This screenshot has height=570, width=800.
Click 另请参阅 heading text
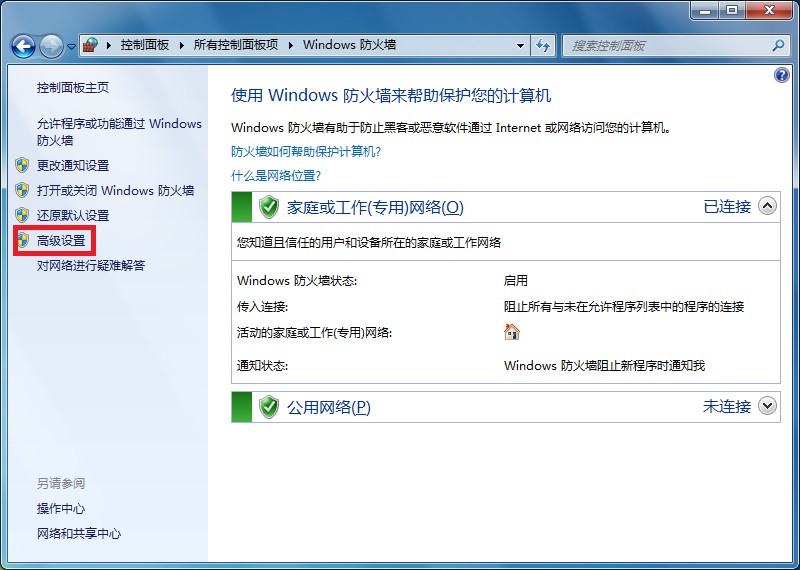(x=61, y=483)
